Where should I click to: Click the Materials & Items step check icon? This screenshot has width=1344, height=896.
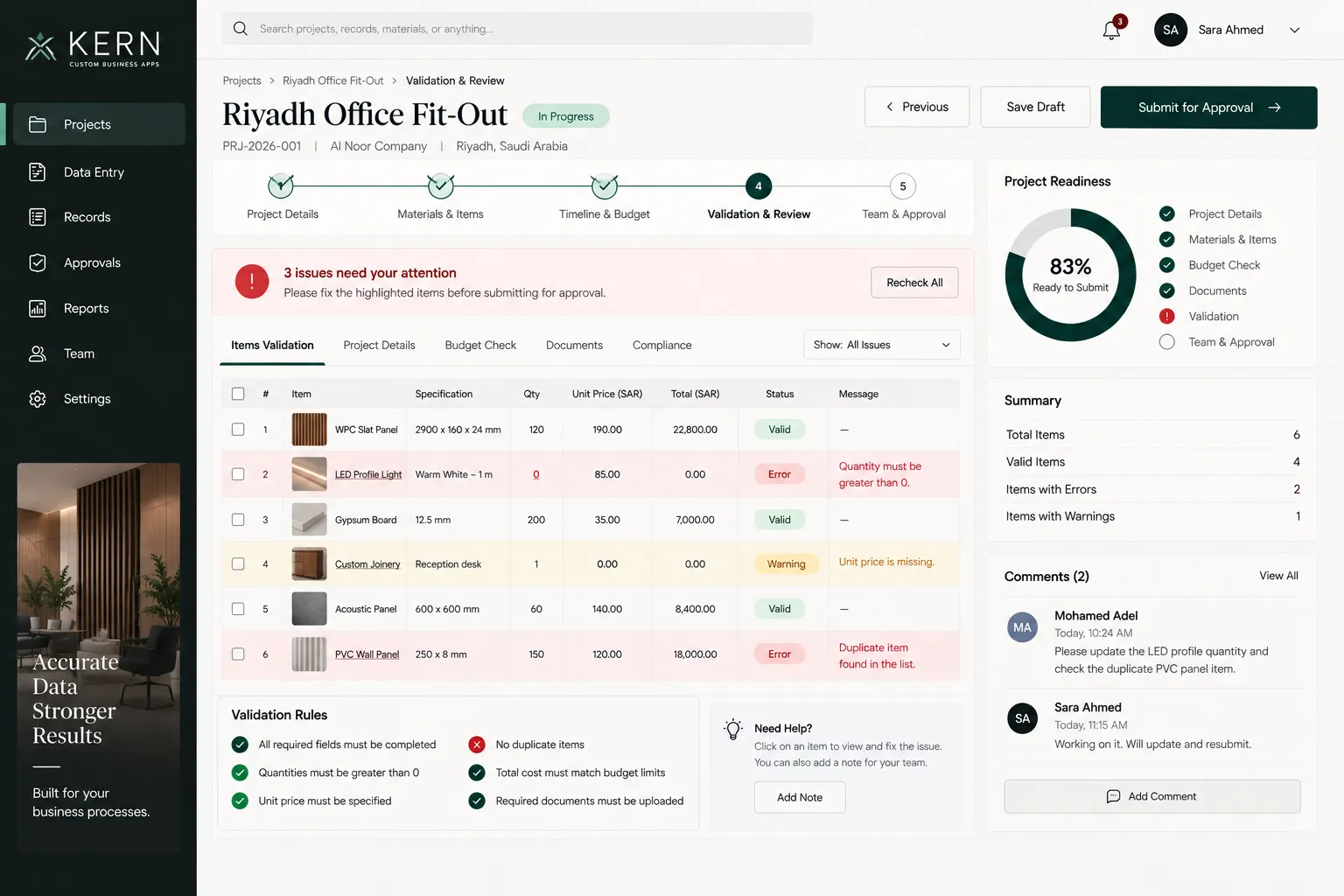tap(440, 186)
